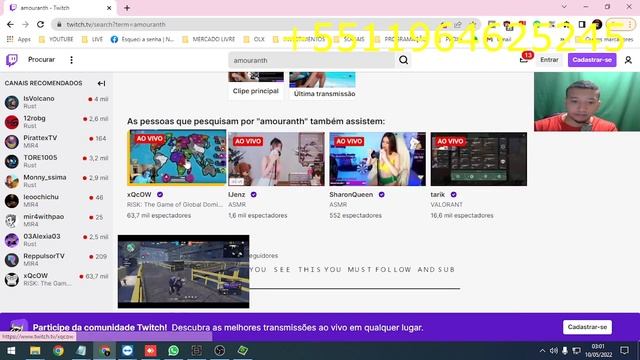The width and height of the screenshot is (640, 360).
Task: Open TeamViewer from the taskbar
Action: tap(127, 351)
